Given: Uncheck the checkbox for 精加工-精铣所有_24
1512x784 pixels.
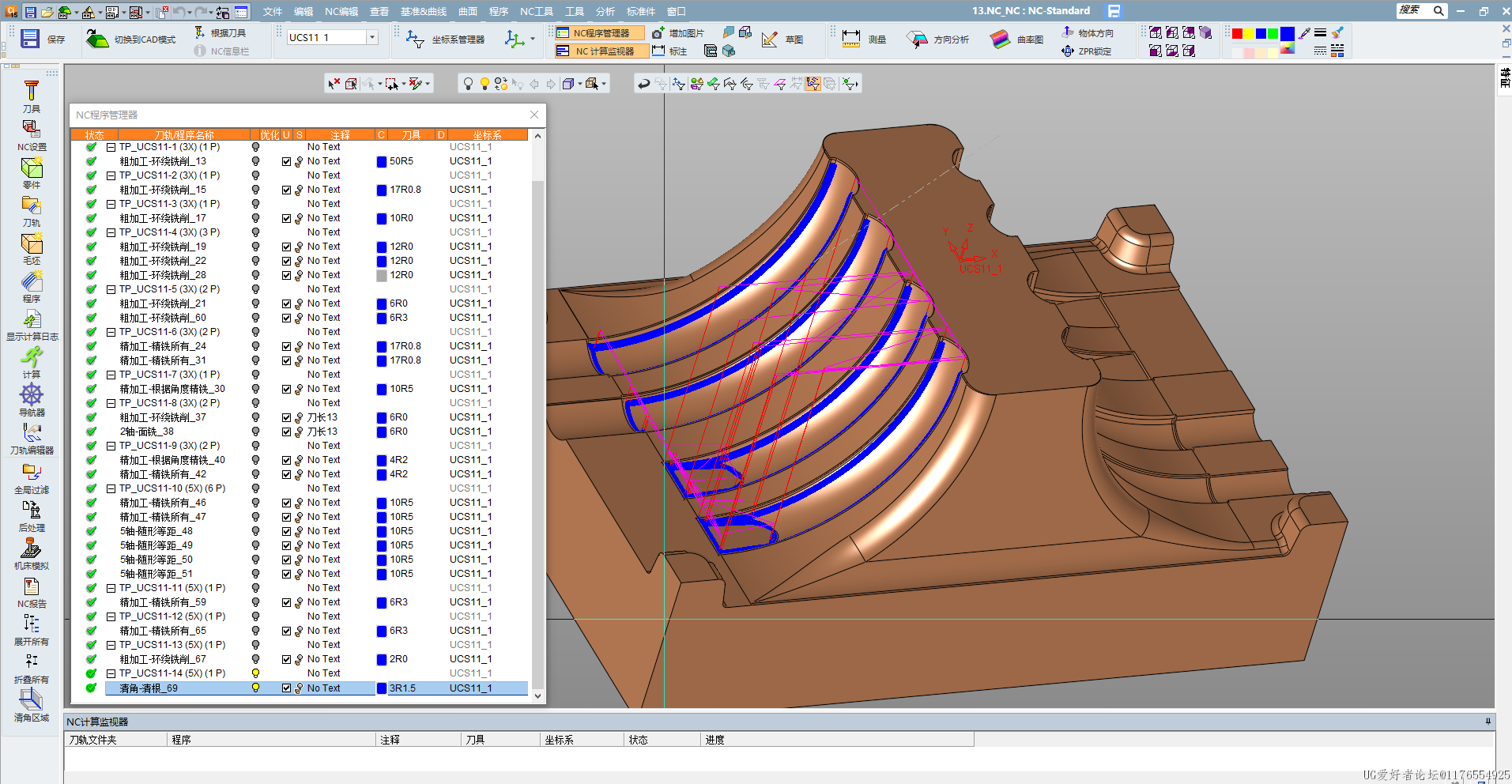Looking at the screenshot, I should pyautogui.click(x=286, y=346).
